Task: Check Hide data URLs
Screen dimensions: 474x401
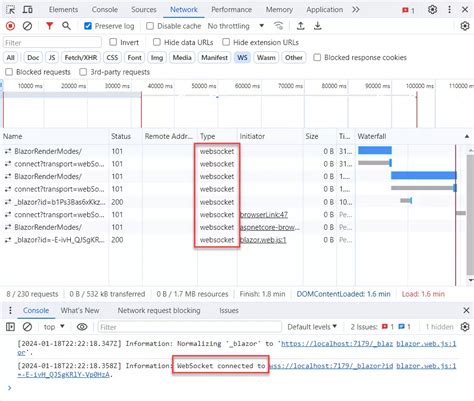Action: (x=157, y=42)
